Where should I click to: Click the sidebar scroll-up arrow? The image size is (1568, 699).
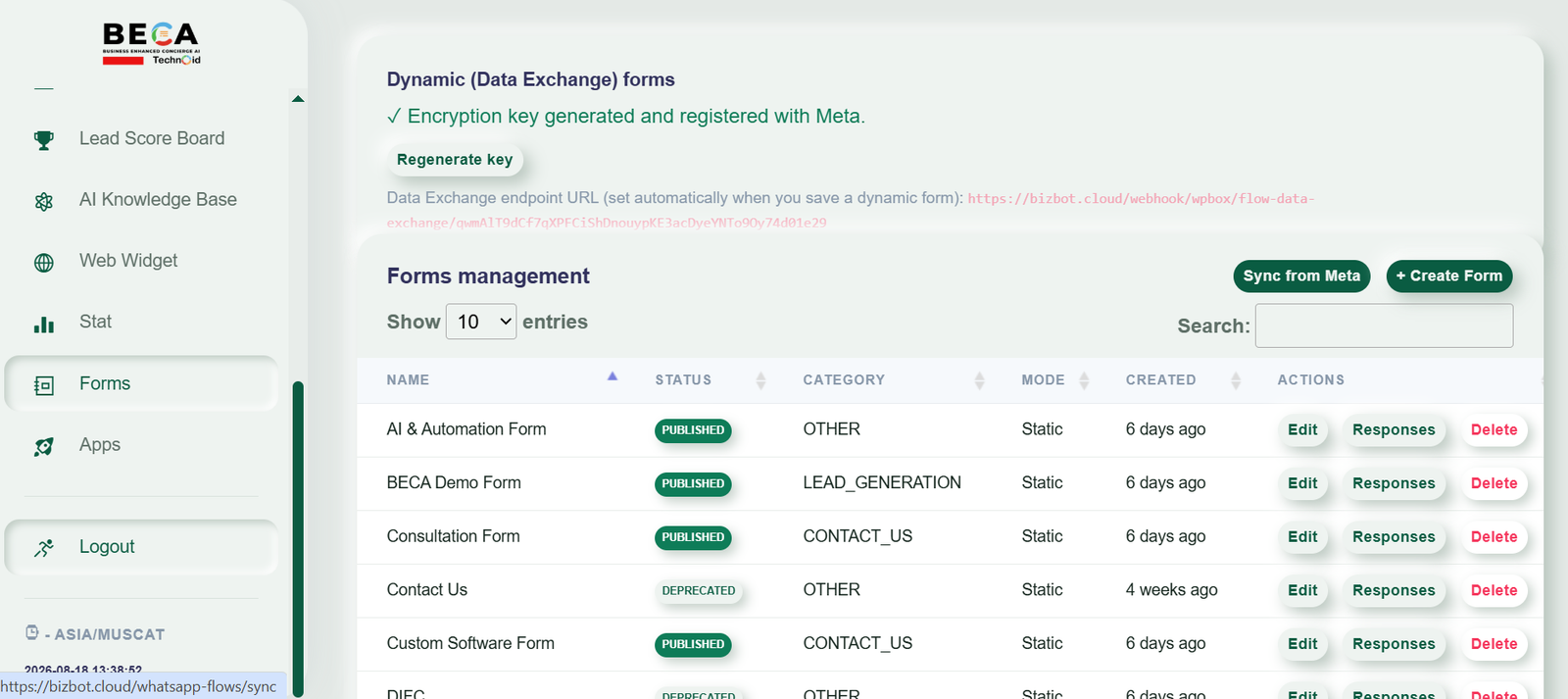click(298, 99)
